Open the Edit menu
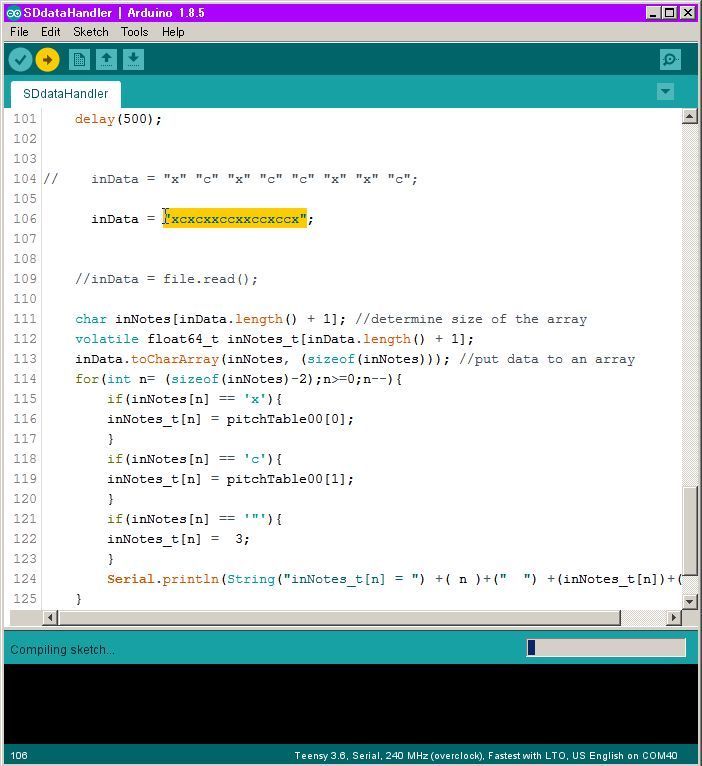 pyautogui.click(x=50, y=32)
